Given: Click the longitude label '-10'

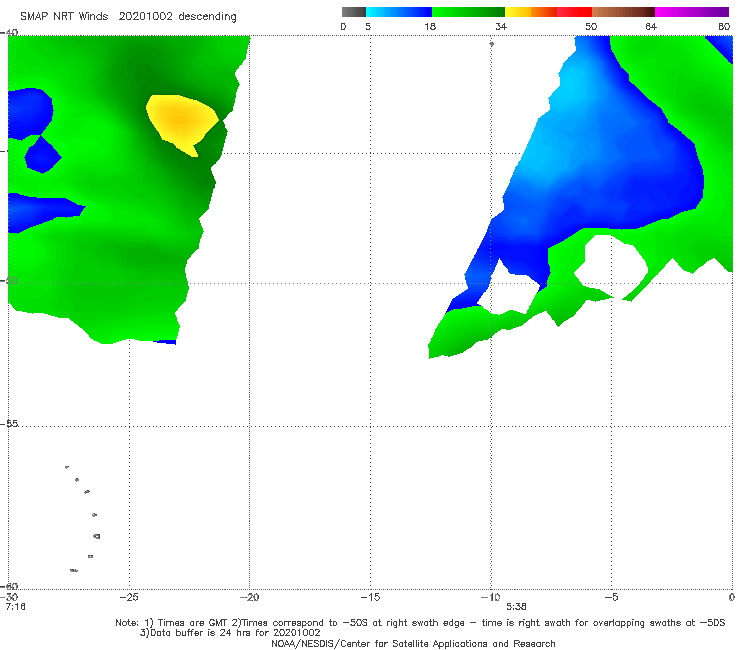Looking at the screenshot, I should (x=490, y=597).
